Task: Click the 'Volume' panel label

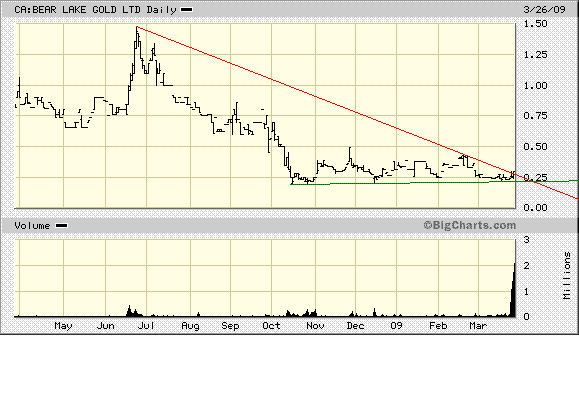Action: [32, 226]
